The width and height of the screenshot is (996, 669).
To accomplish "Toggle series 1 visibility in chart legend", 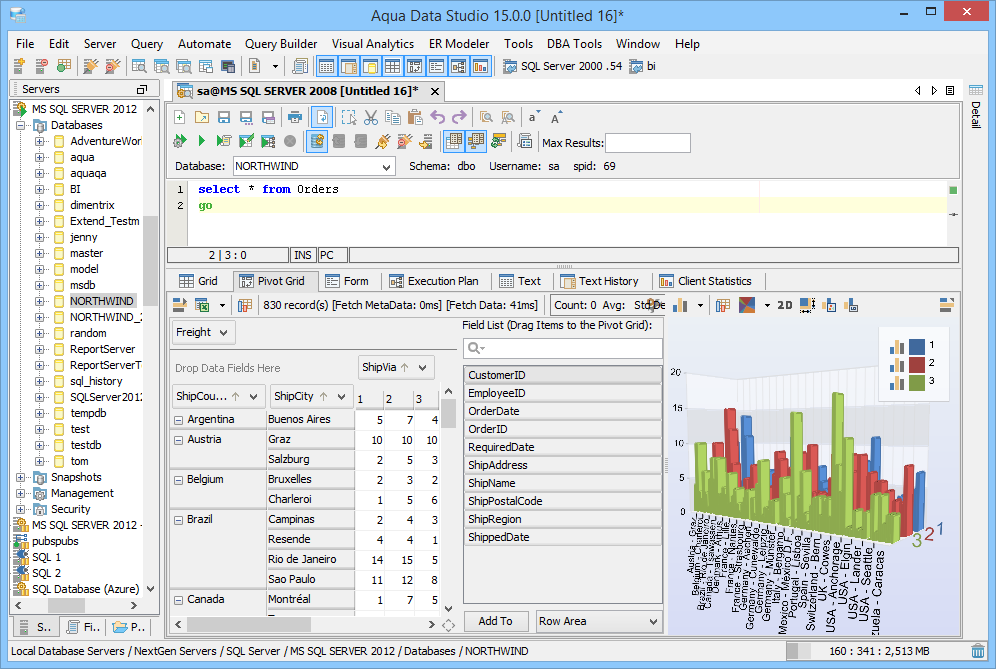I will (x=916, y=346).
